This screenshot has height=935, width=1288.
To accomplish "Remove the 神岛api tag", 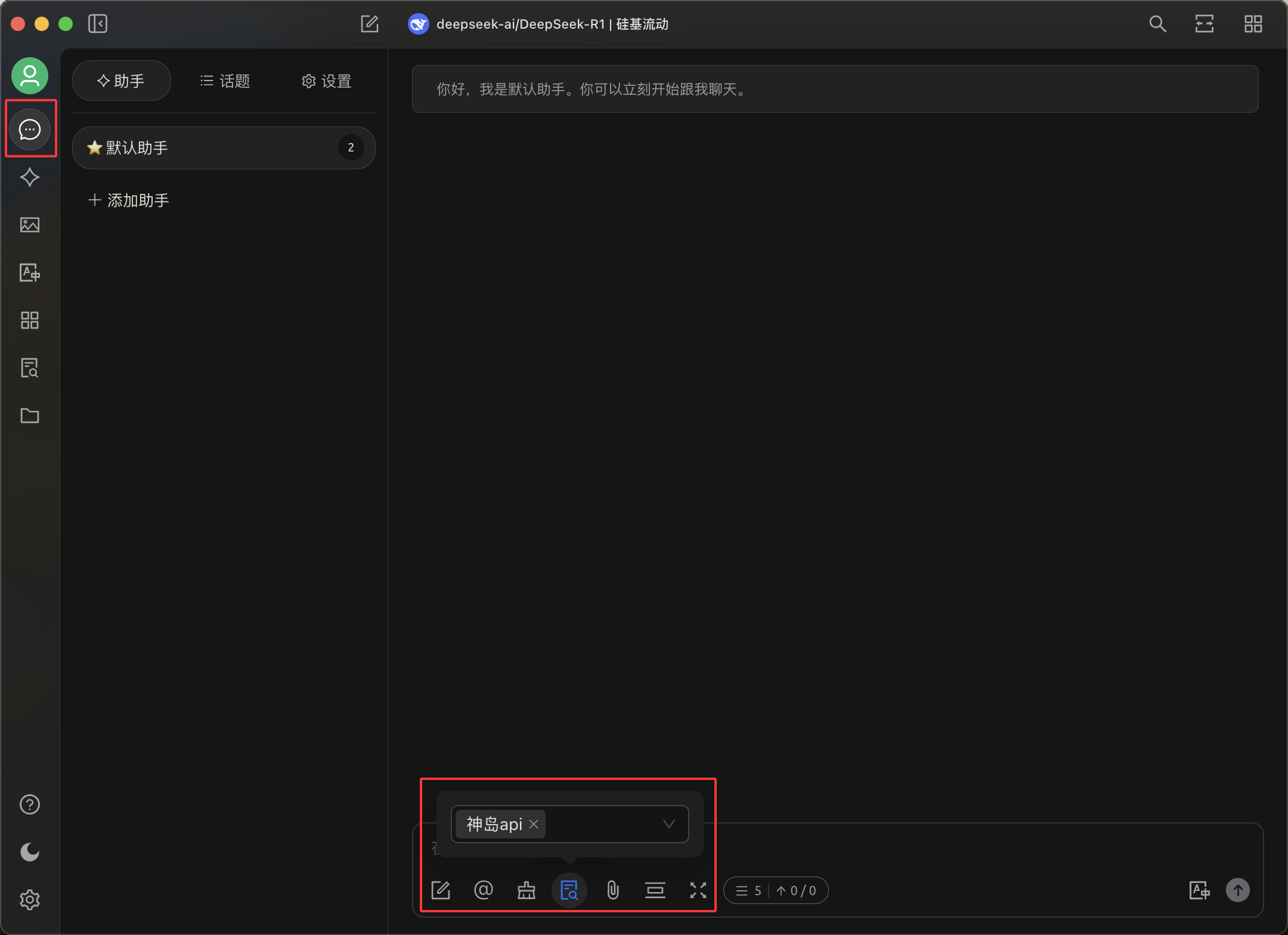I will [x=534, y=823].
